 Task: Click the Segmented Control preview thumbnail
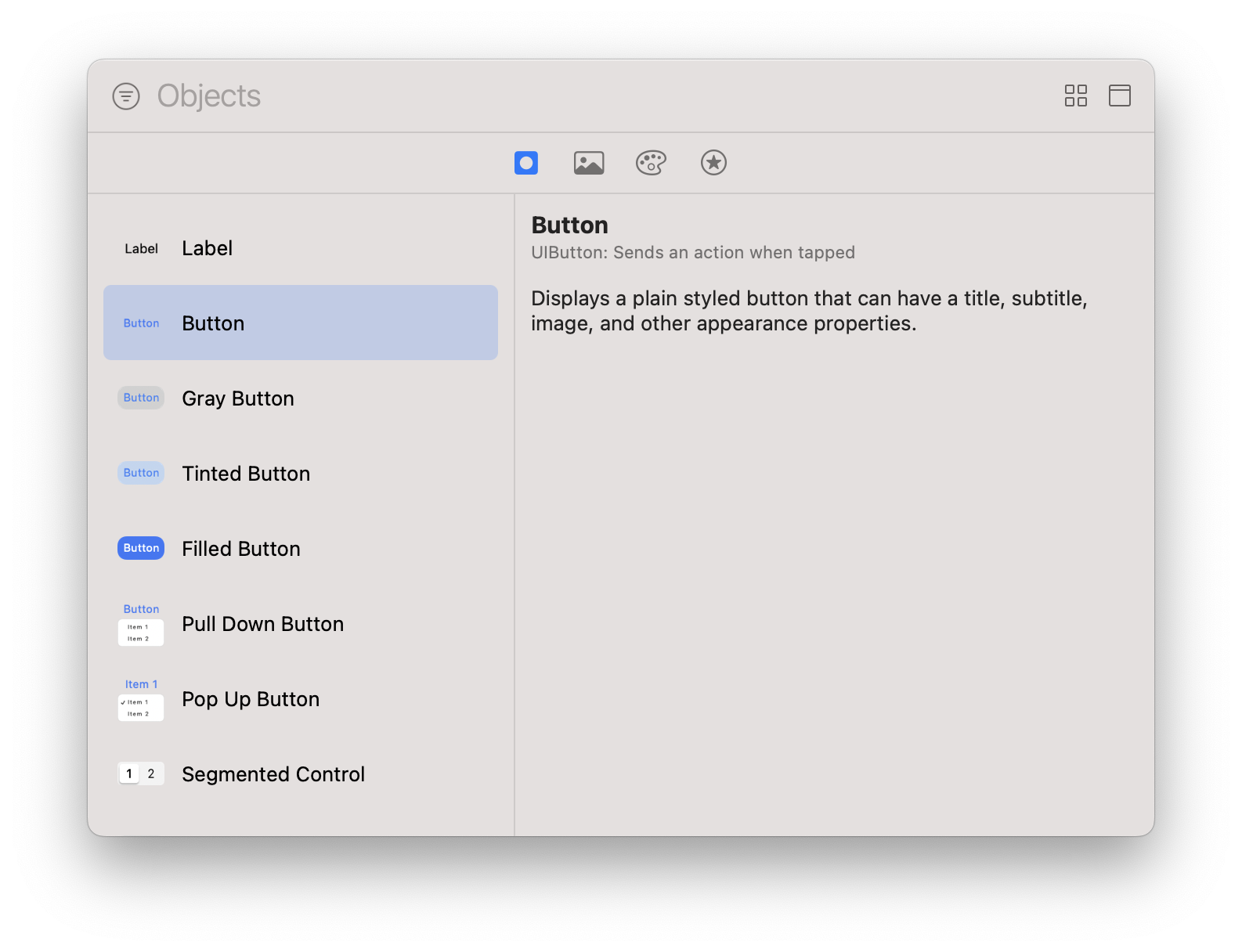141,773
